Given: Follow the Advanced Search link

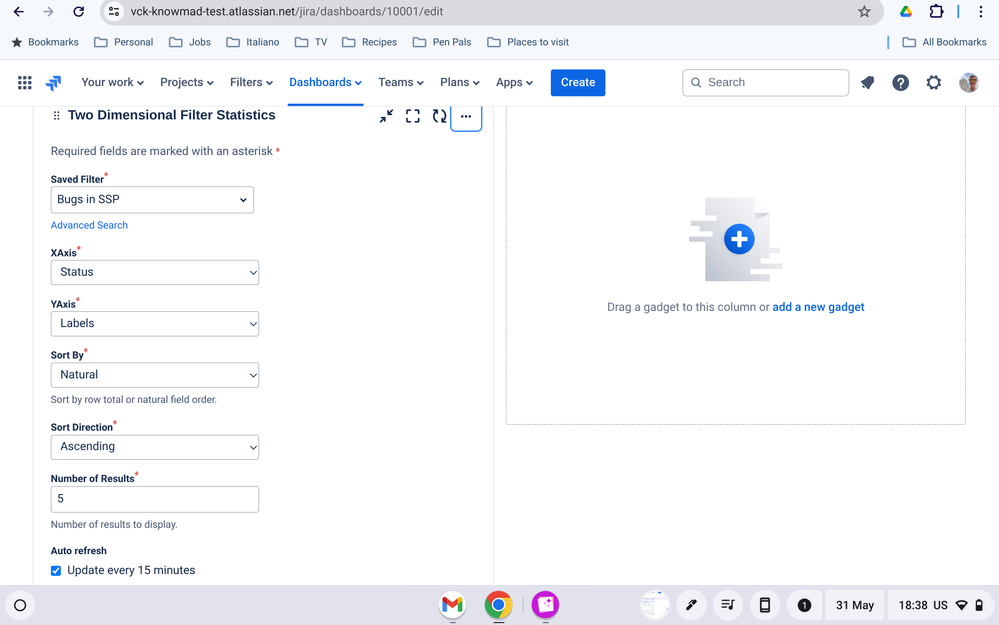Looking at the screenshot, I should coord(89,225).
